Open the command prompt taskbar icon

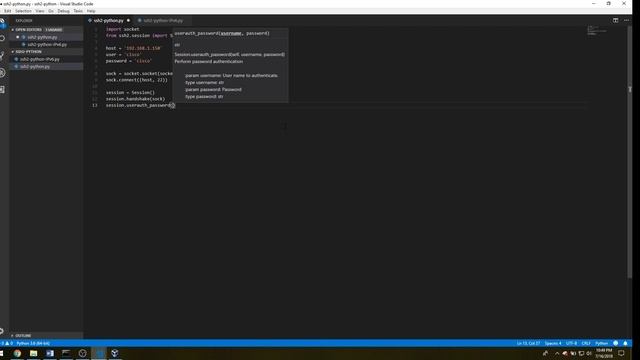click(66, 353)
